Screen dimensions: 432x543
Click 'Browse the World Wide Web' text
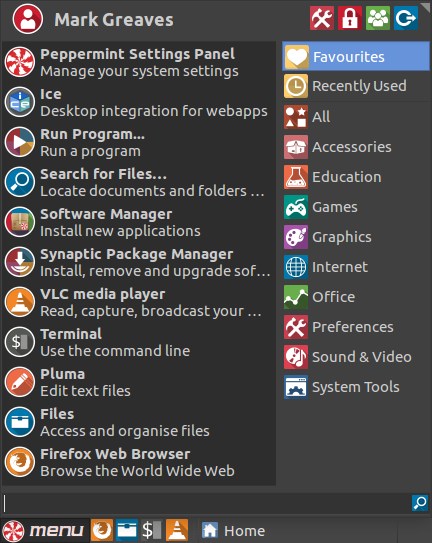(137, 471)
